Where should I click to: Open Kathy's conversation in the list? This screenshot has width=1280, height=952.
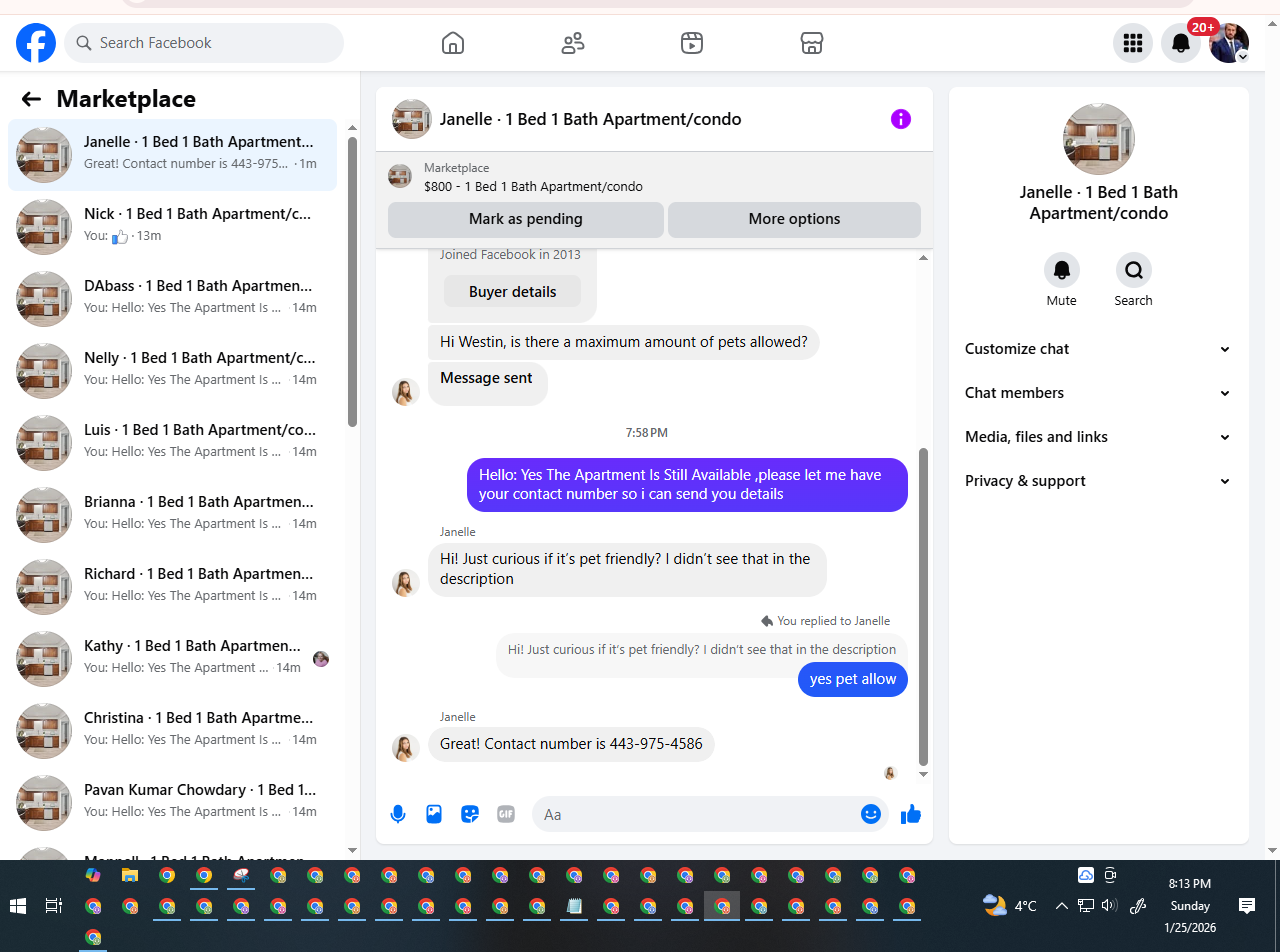pyautogui.click(x=172, y=659)
